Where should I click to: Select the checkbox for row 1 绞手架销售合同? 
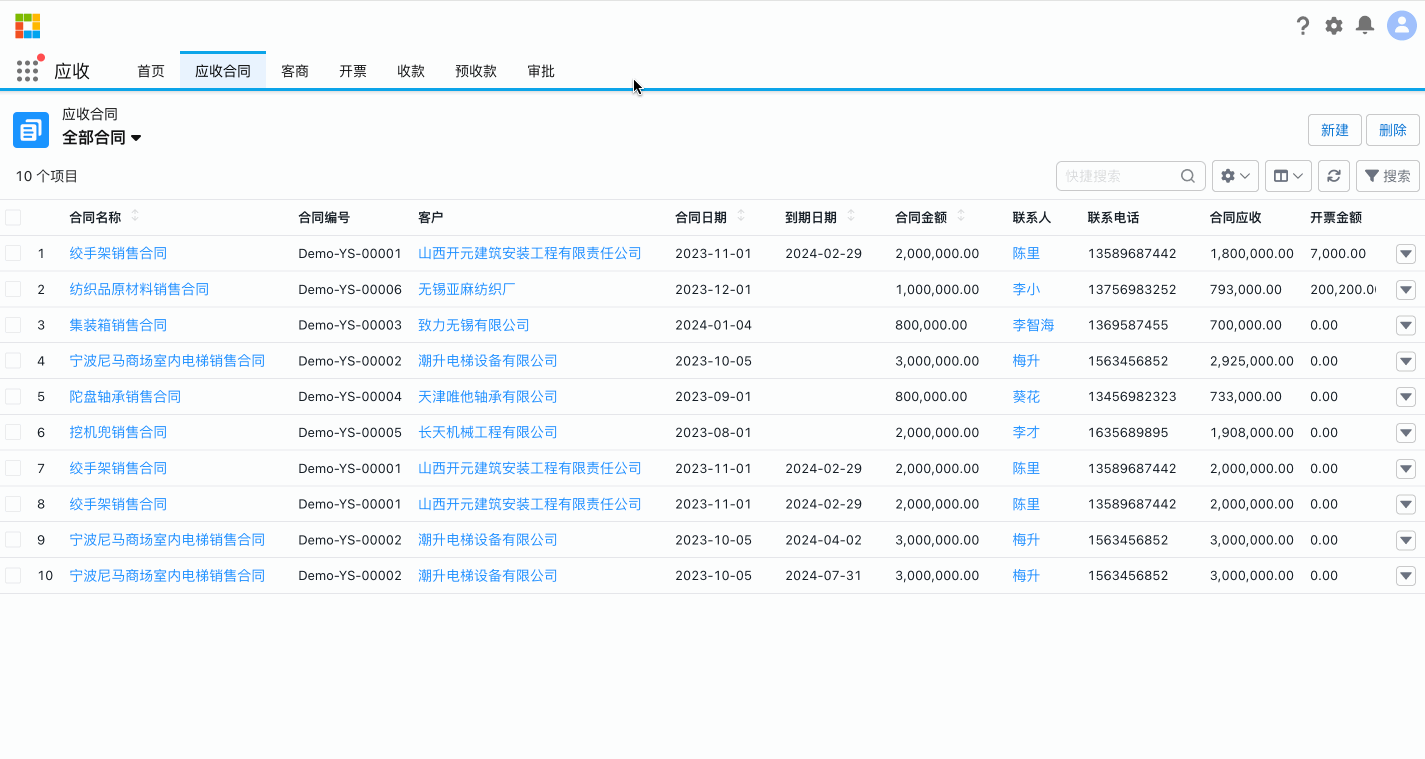click(13, 253)
